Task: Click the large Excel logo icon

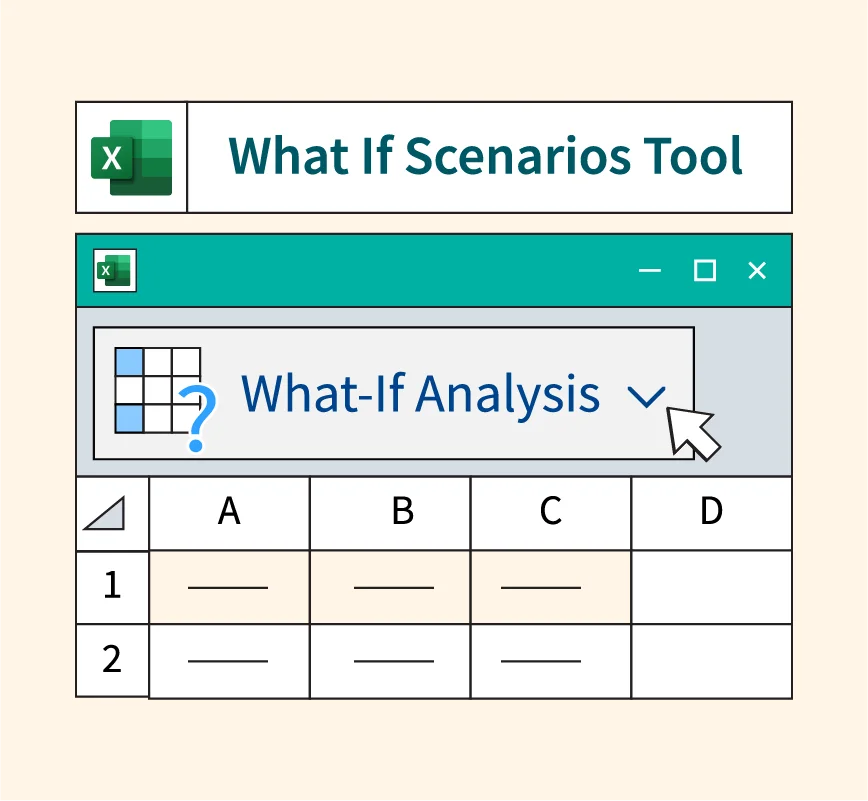Action: (131, 157)
